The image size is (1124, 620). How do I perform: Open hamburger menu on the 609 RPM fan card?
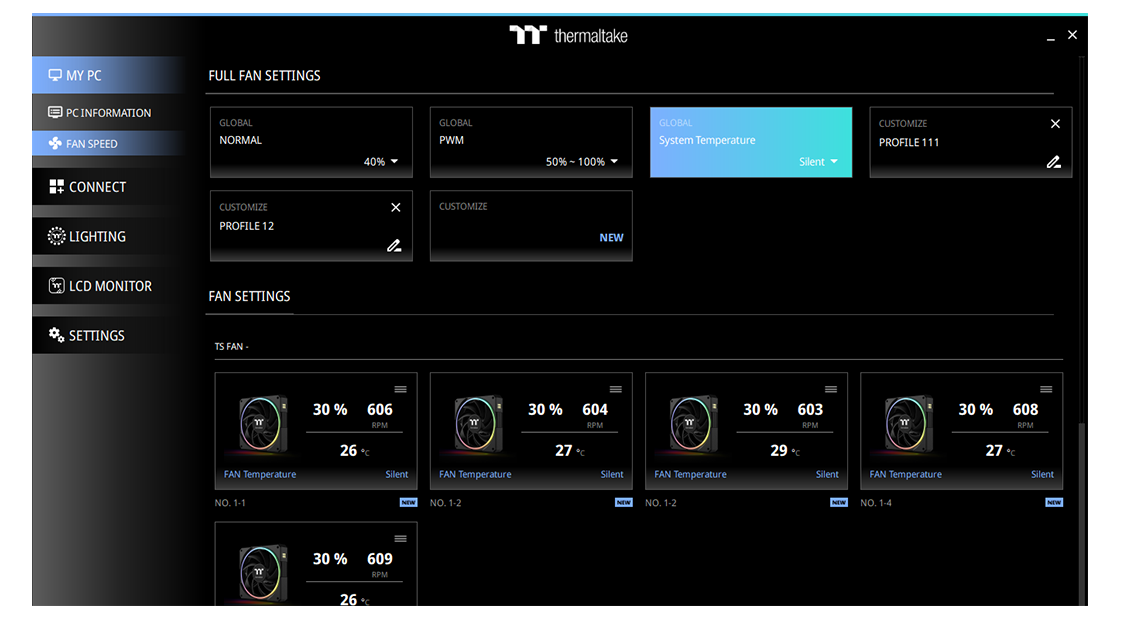(x=400, y=538)
